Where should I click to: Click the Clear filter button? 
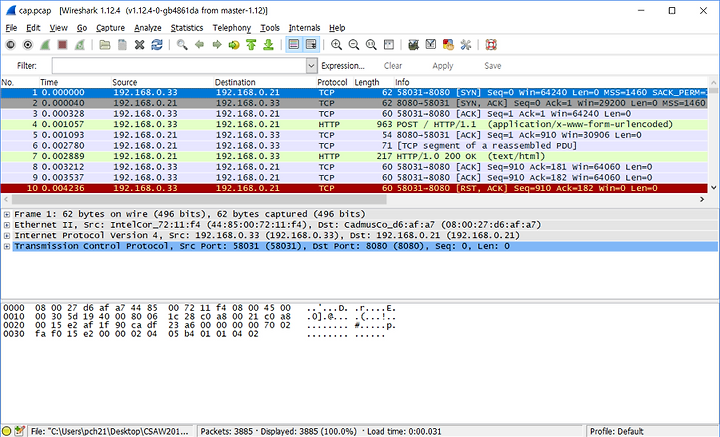click(x=393, y=66)
